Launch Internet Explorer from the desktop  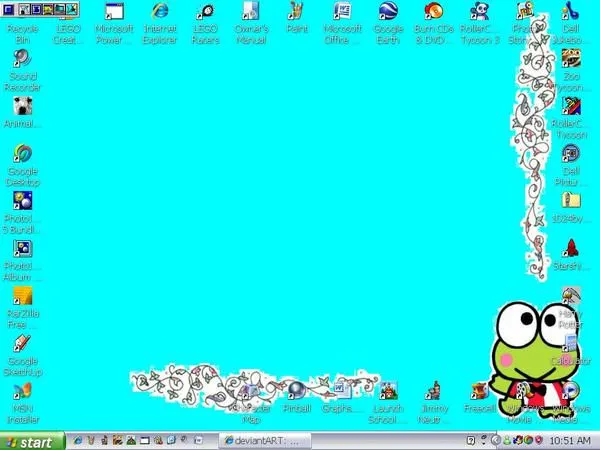[x=160, y=11]
